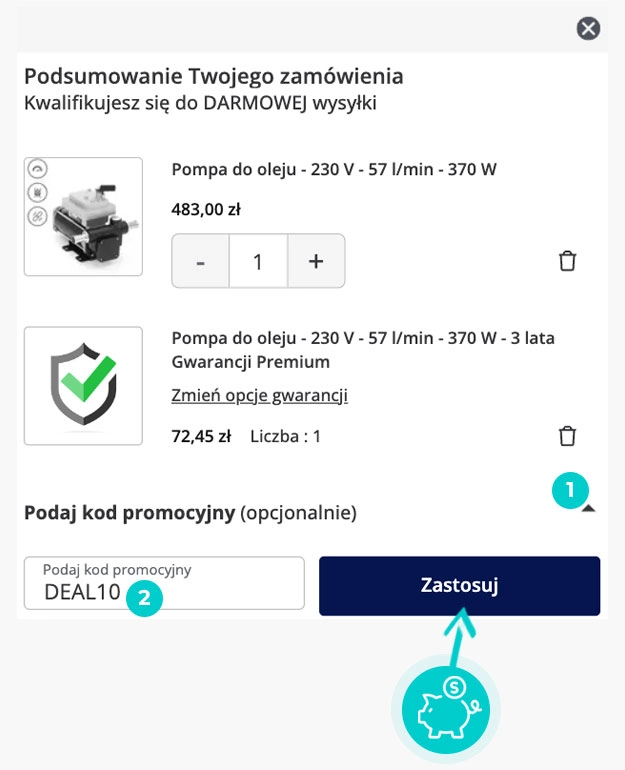Open the "Zmień opcje gwarancji" link
This screenshot has height=770, width=625.
[259, 395]
